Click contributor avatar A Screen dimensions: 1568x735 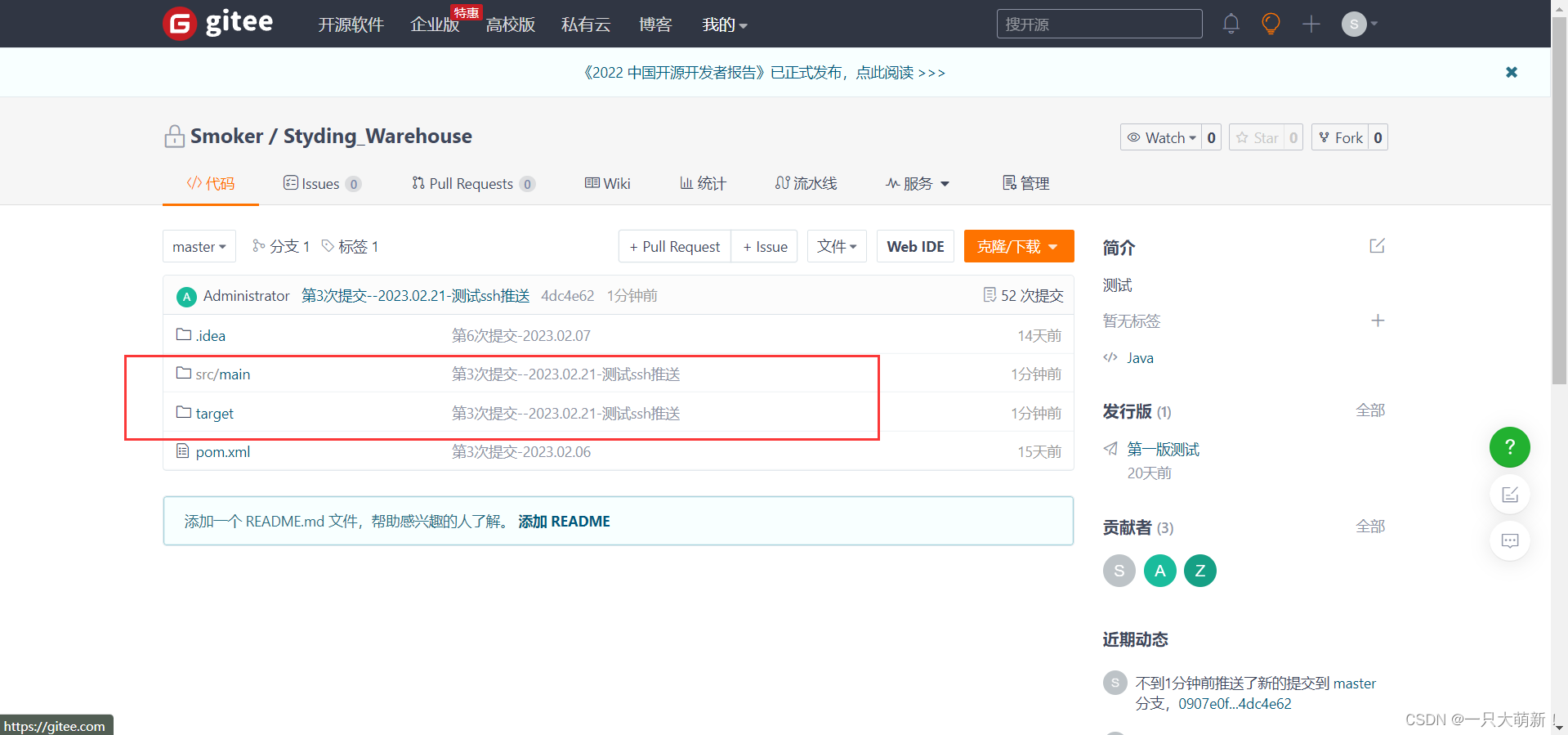point(1160,571)
